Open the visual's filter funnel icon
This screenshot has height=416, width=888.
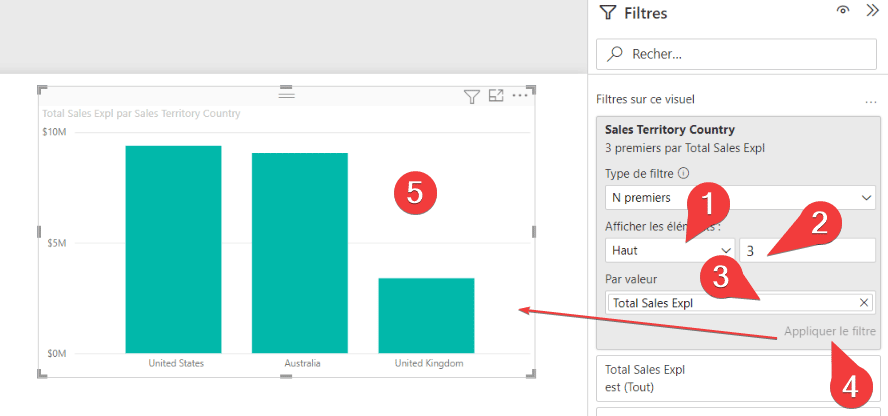point(471,97)
